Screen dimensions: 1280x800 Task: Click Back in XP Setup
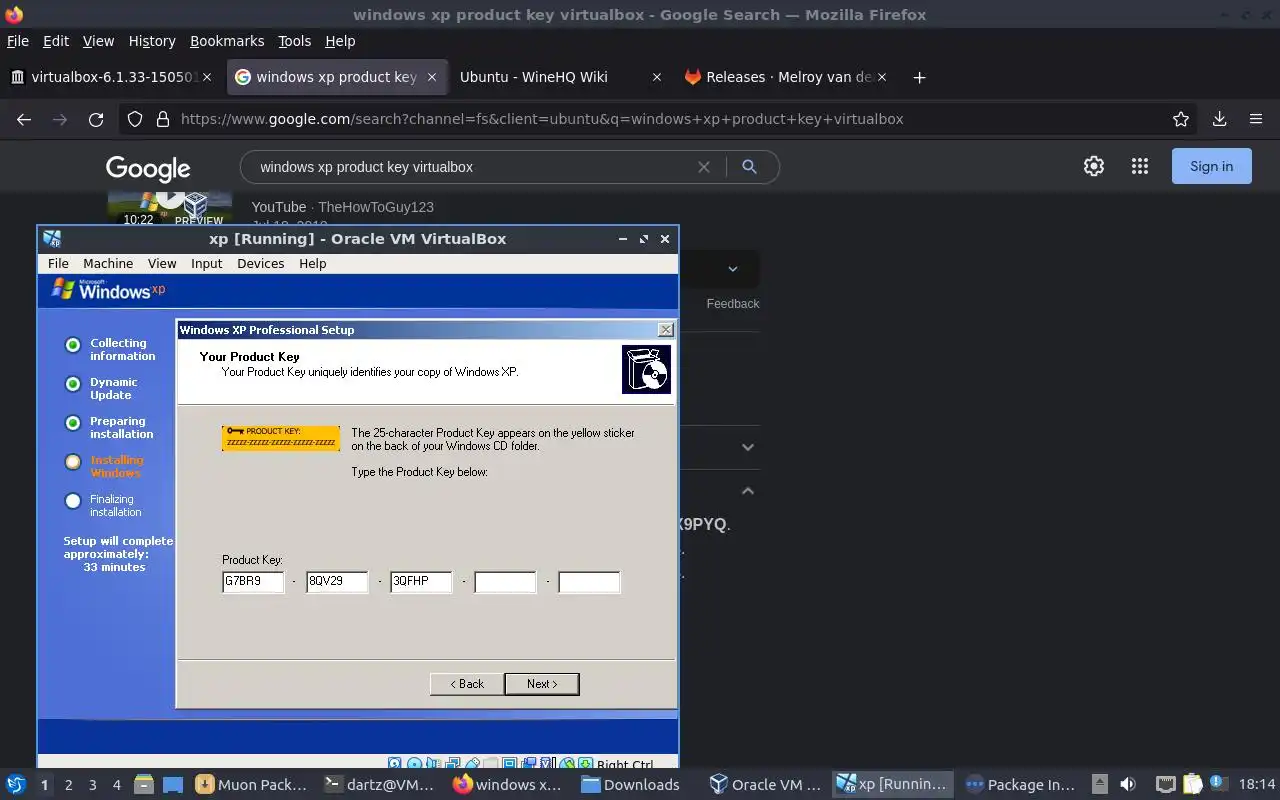click(x=466, y=684)
